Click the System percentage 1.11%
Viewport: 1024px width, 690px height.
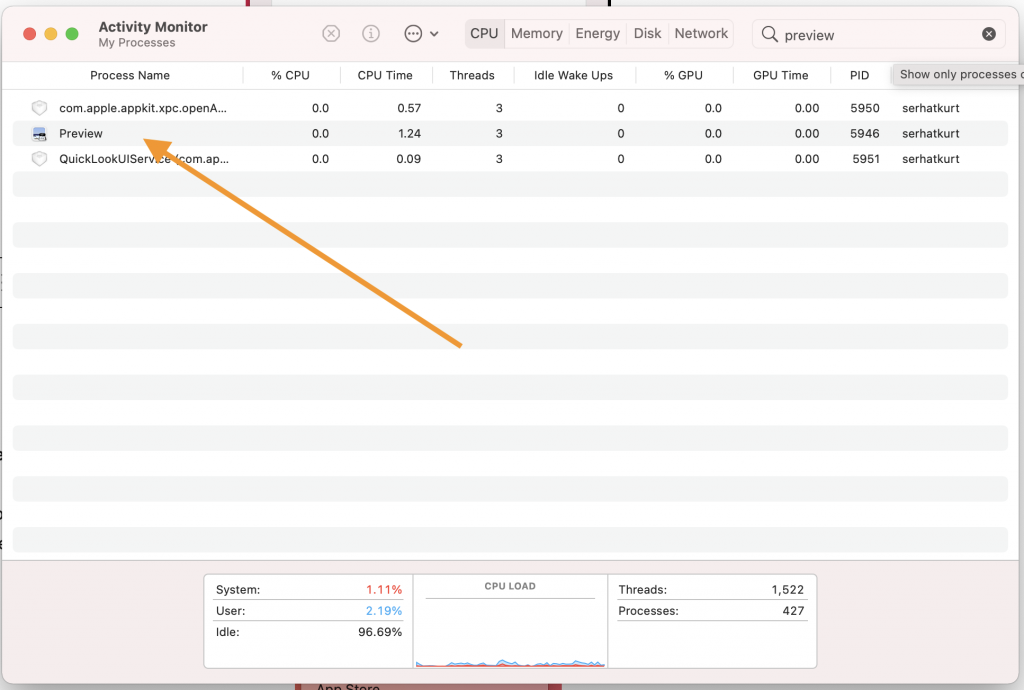click(x=384, y=589)
